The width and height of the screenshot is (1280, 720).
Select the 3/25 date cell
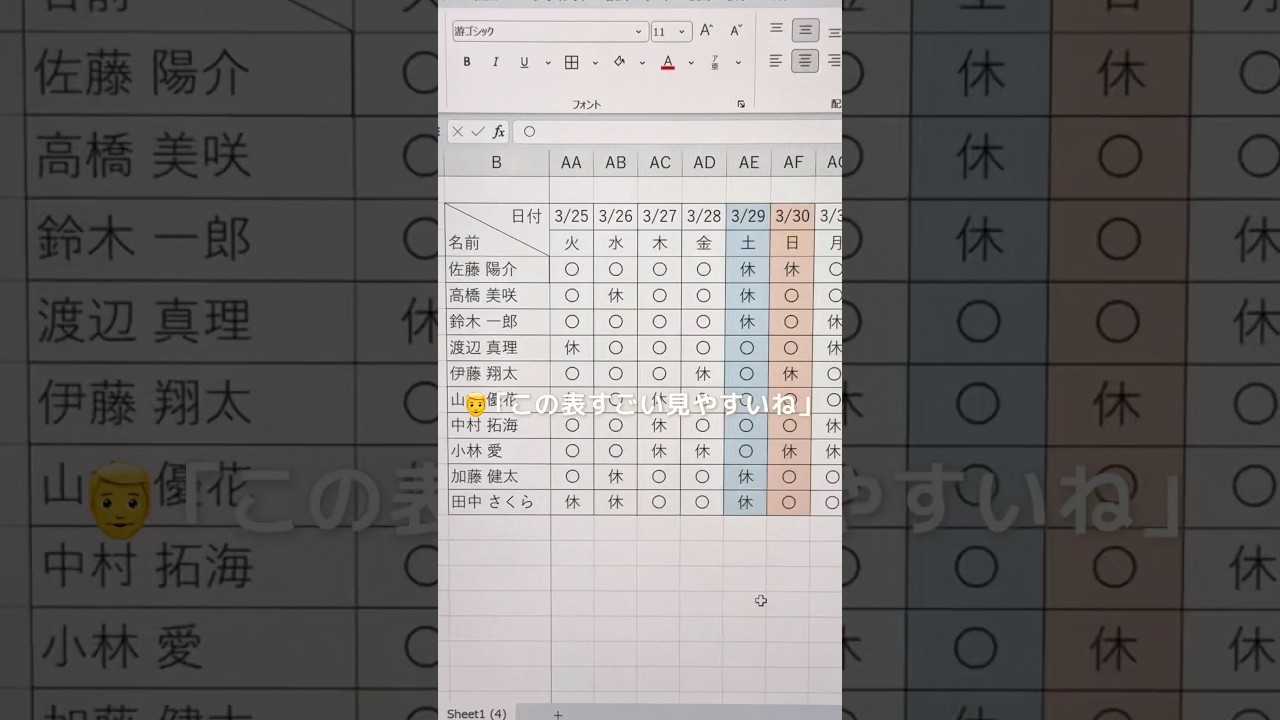pyautogui.click(x=571, y=217)
